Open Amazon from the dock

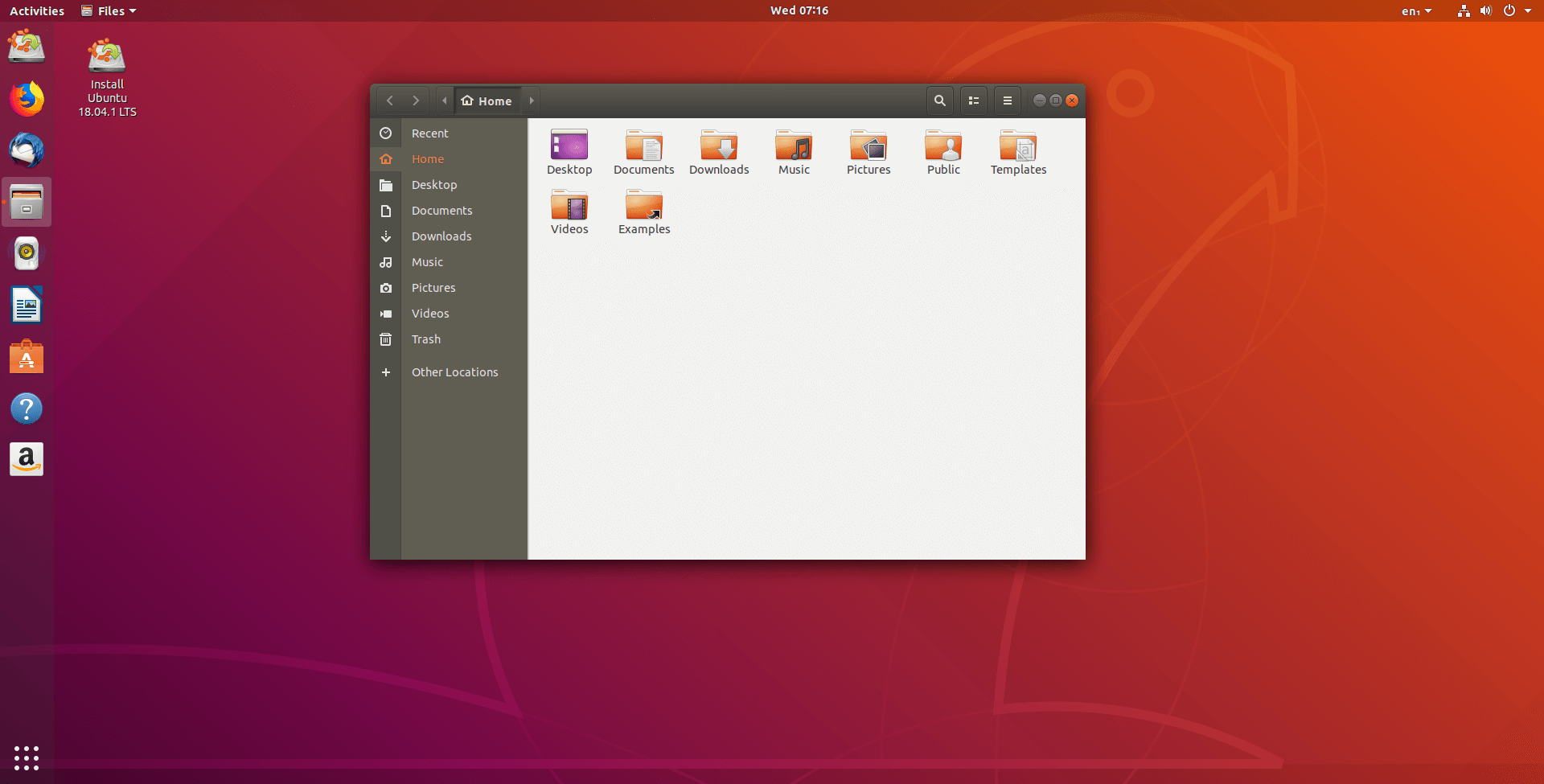(27, 459)
